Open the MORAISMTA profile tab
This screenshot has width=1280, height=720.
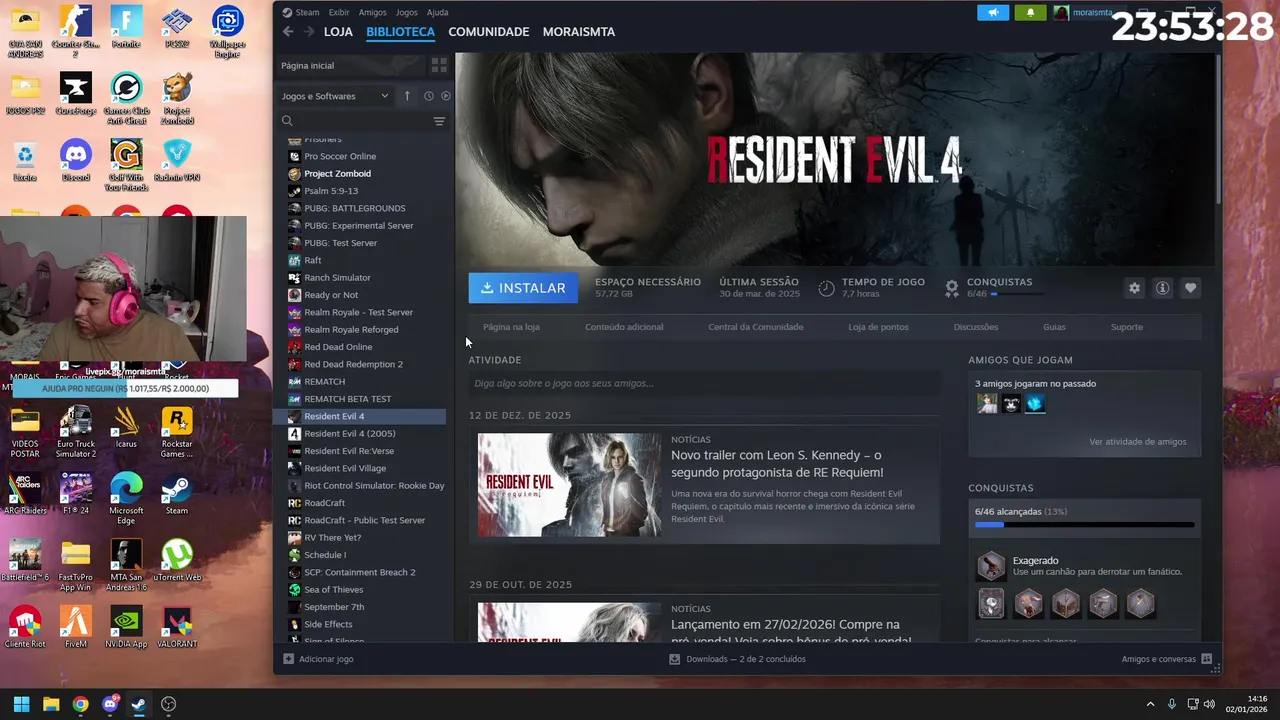pos(579,32)
